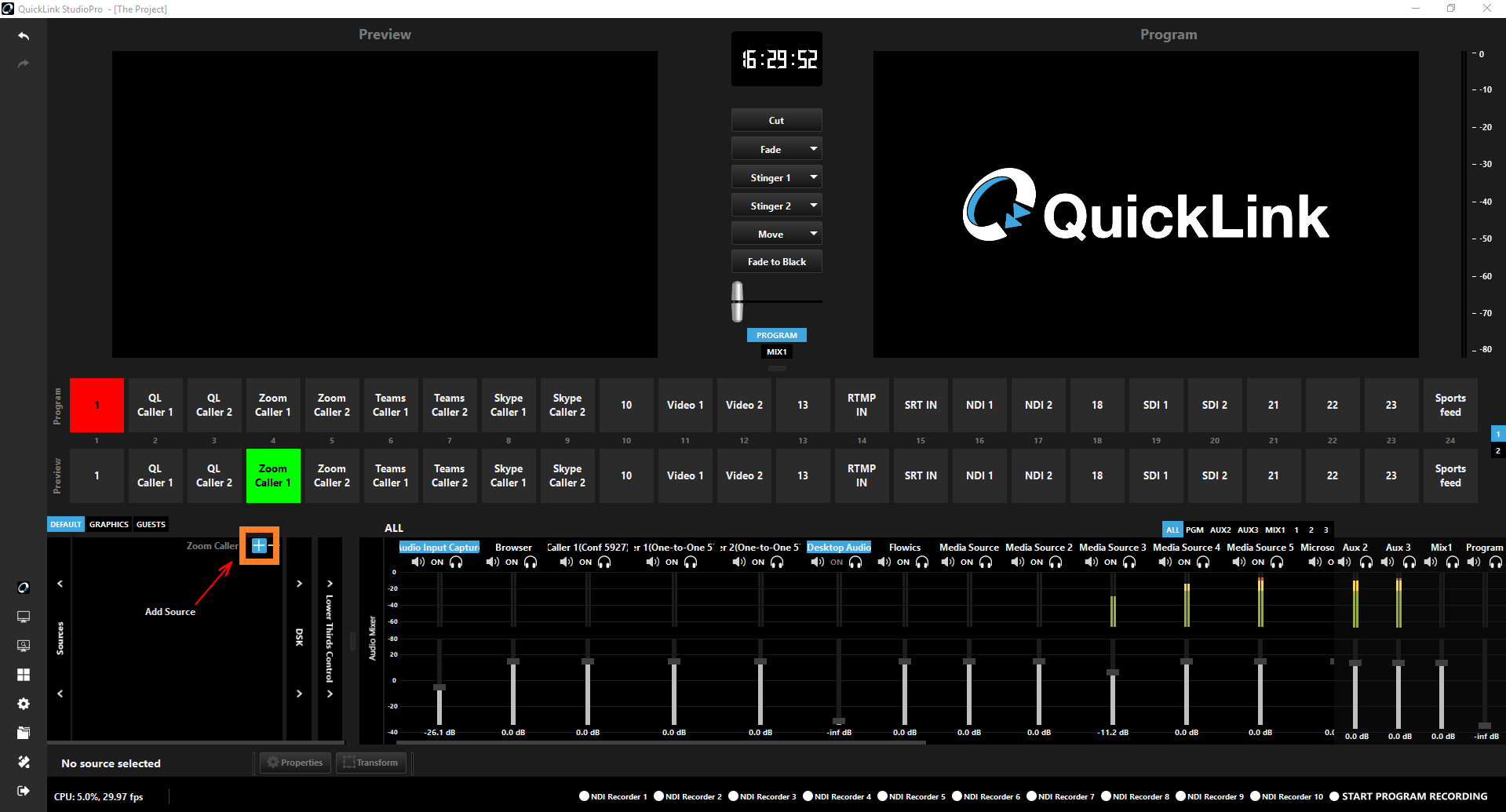Click the undo arrow icon
1506x812 pixels.
24,36
